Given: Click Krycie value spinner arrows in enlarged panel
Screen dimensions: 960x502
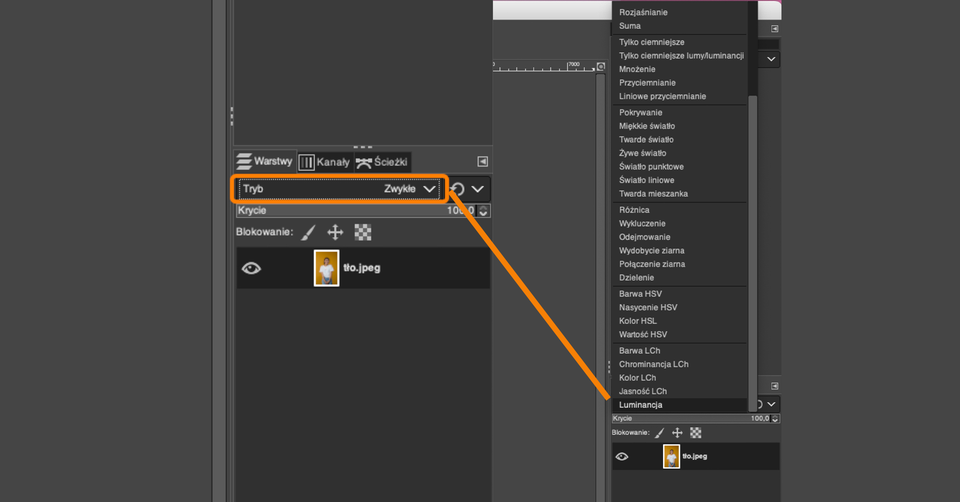Looking at the screenshot, I should tap(484, 211).
